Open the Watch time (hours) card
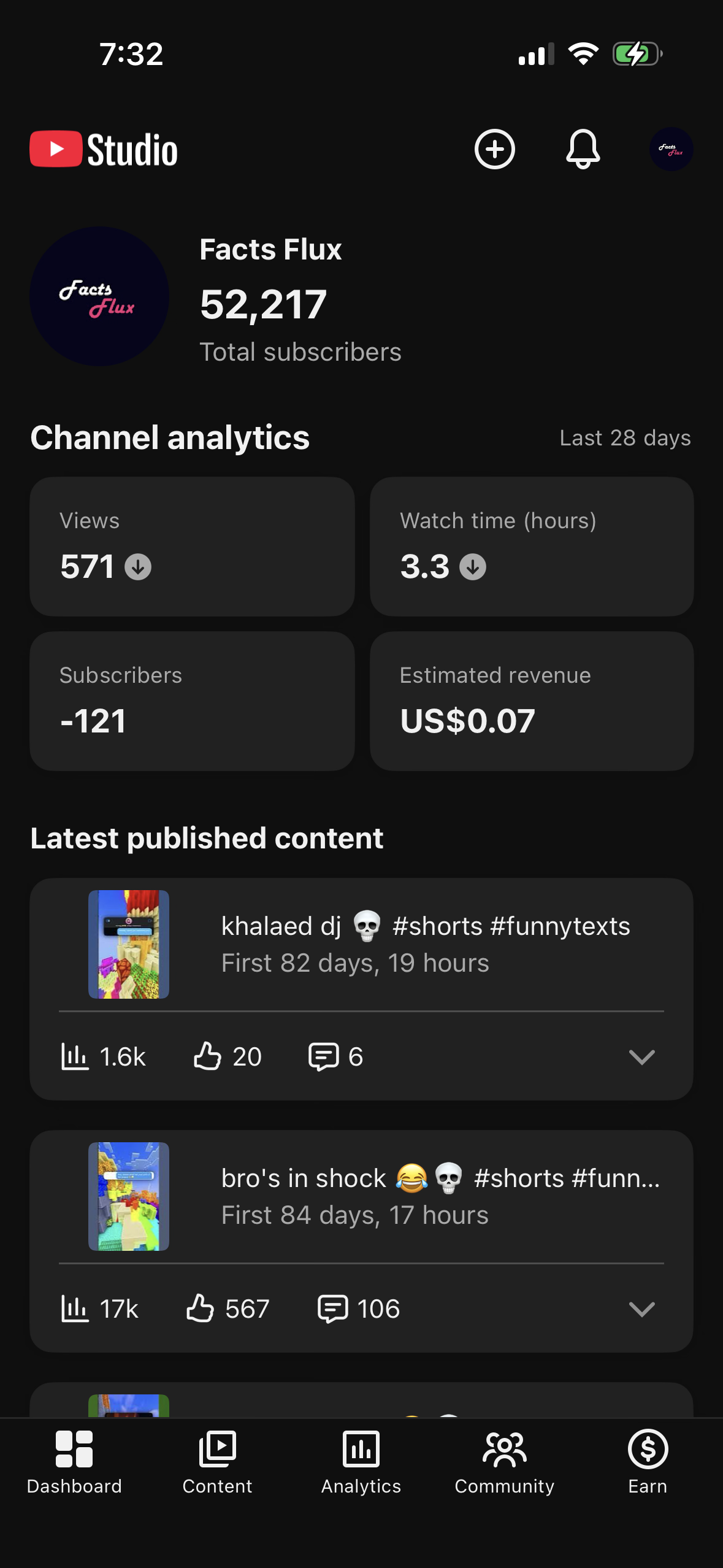This screenshot has height=1568, width=723. point(532,547)
